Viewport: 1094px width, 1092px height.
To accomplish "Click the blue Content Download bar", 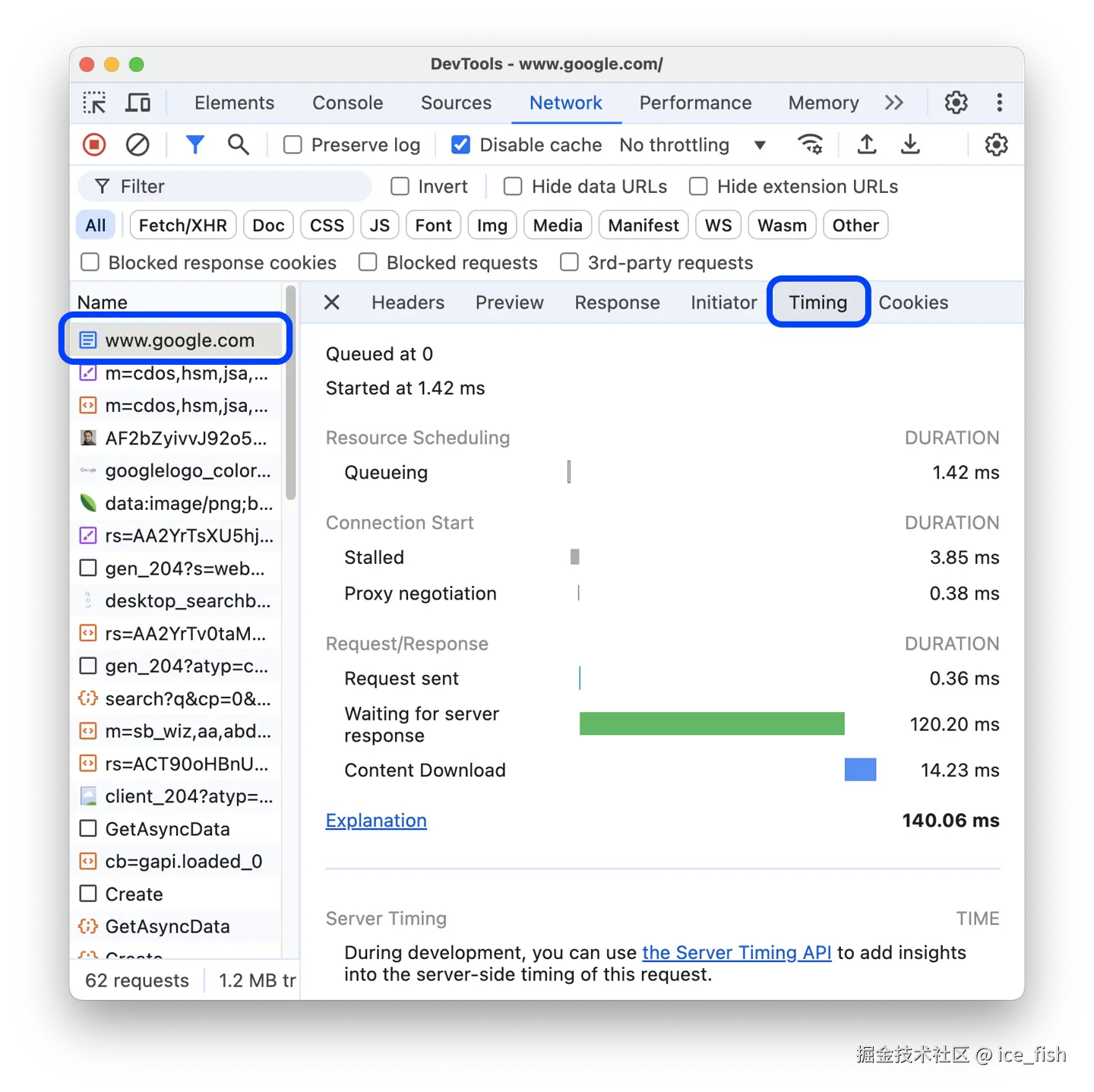I will tap(861, 770).
